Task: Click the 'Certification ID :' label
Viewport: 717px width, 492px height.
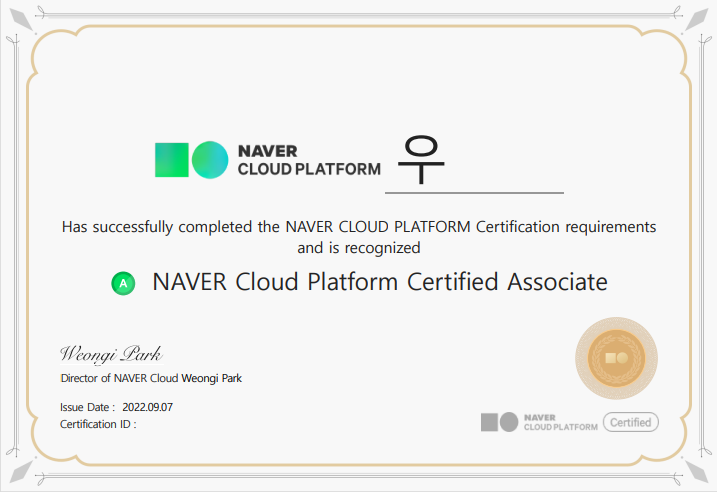Action: (98, 424)
